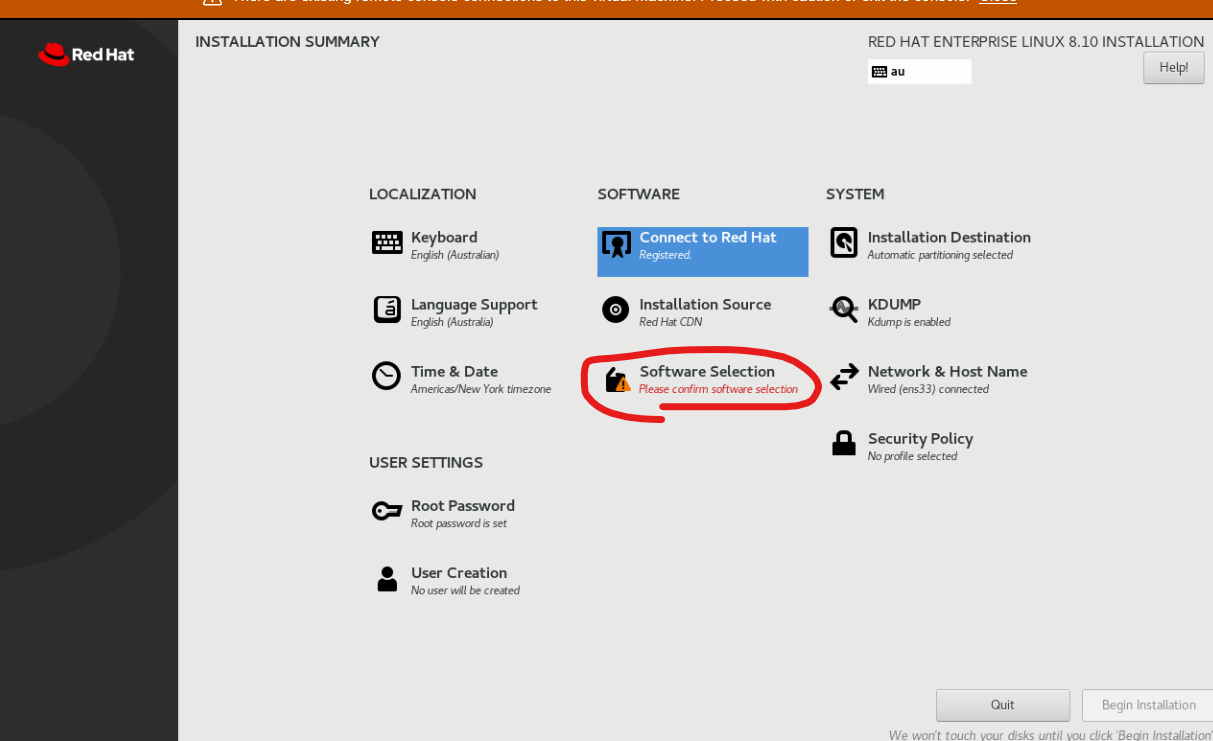Click the "Americas/New York timezone" status text
The width and height of the screenshot is (1213, 741).
coord(481,390)
